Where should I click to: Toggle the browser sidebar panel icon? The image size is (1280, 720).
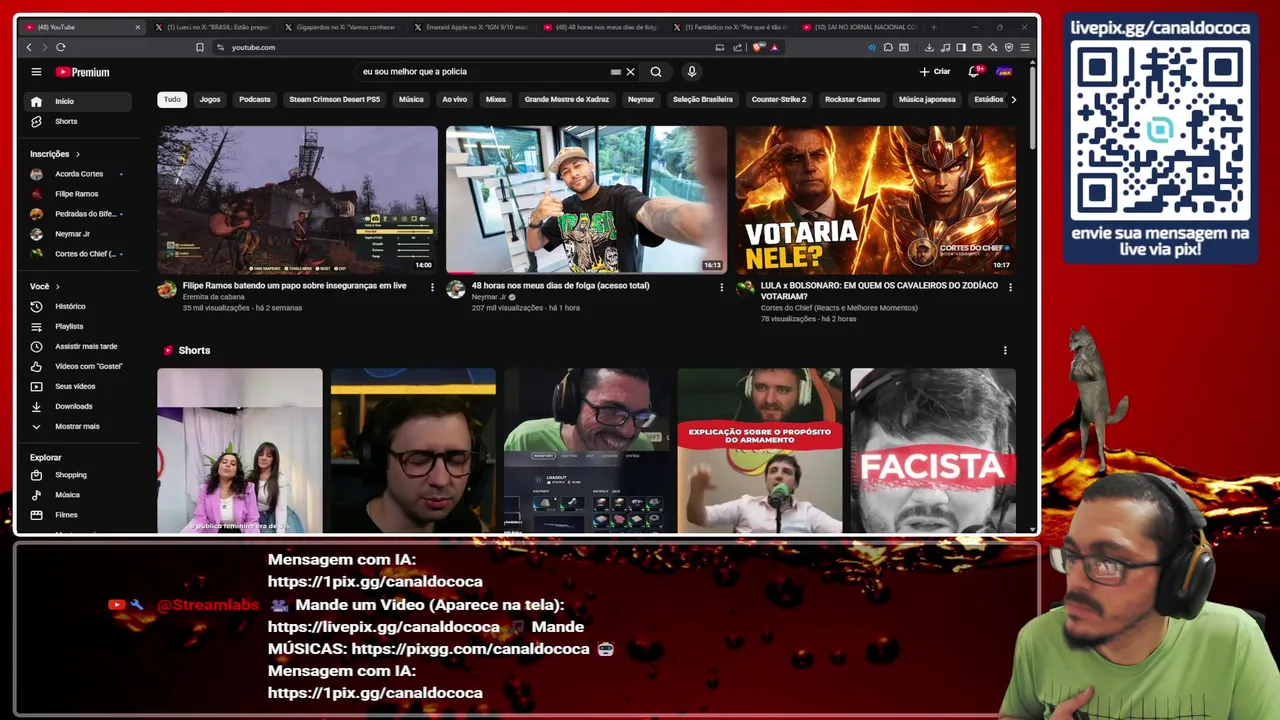click(x=961, y=47)
